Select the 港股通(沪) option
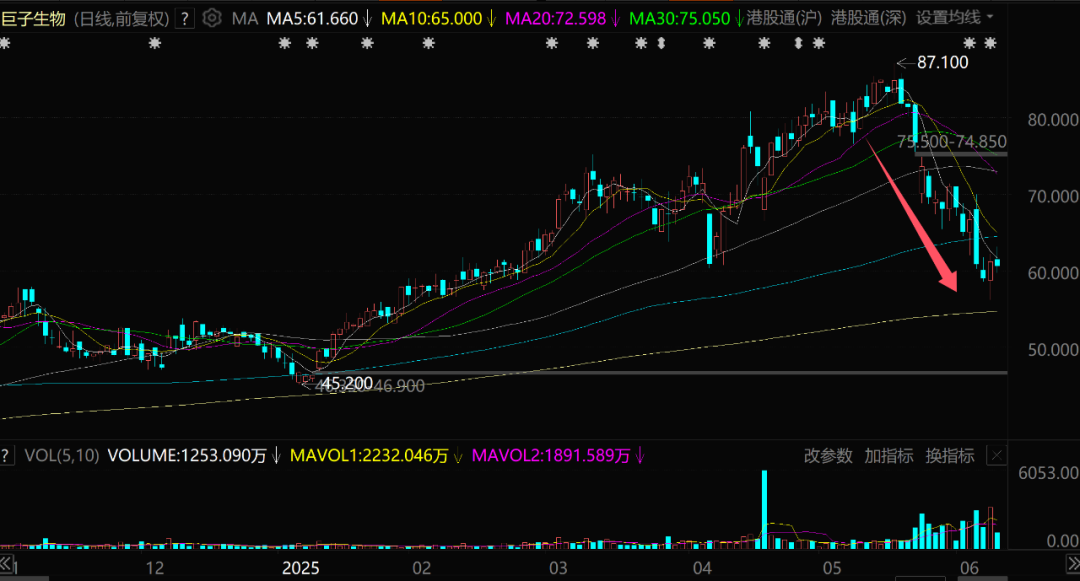 point(784,18)
